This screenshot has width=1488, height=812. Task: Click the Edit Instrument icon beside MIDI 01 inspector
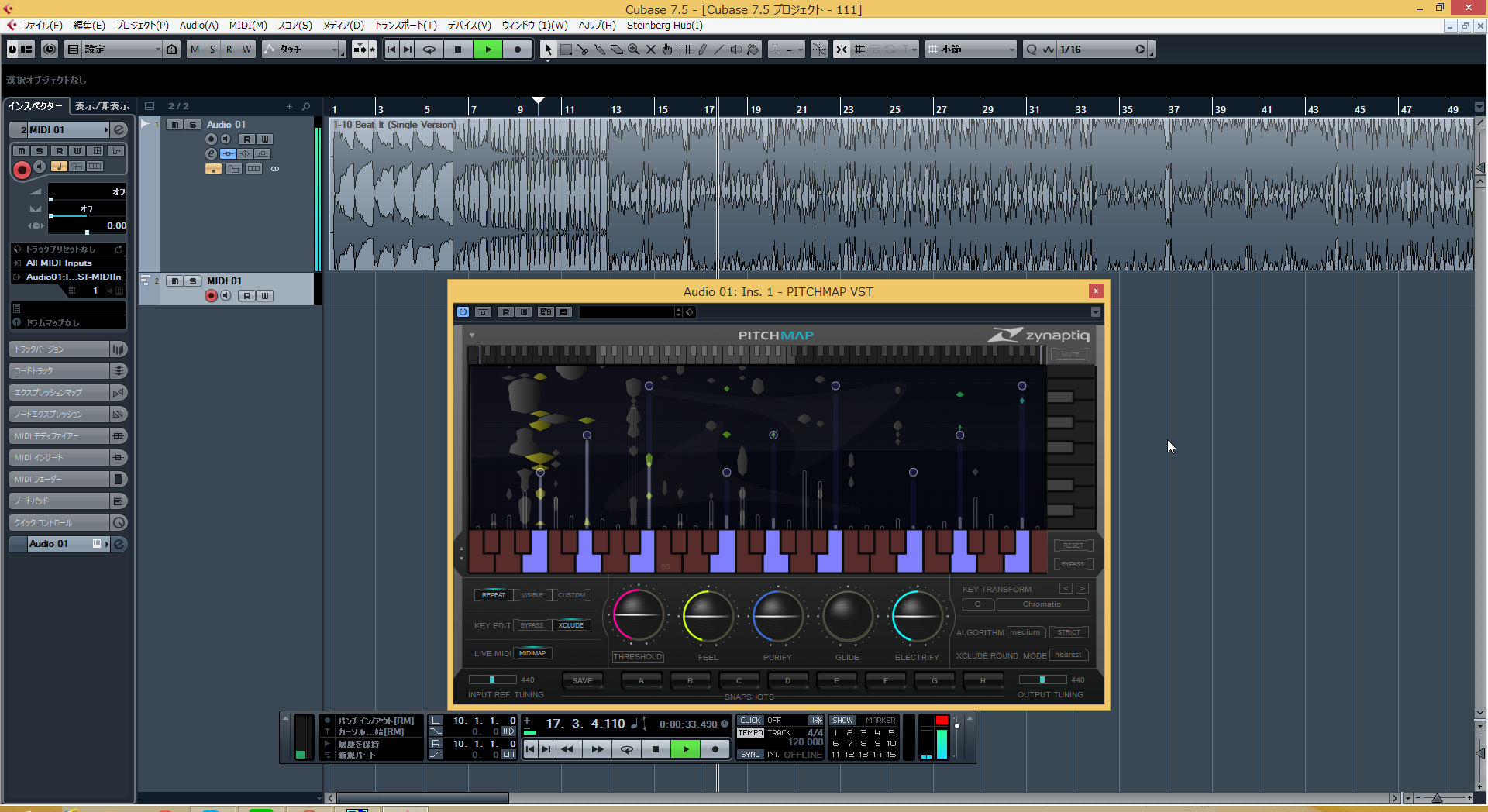tap(119, 130)
